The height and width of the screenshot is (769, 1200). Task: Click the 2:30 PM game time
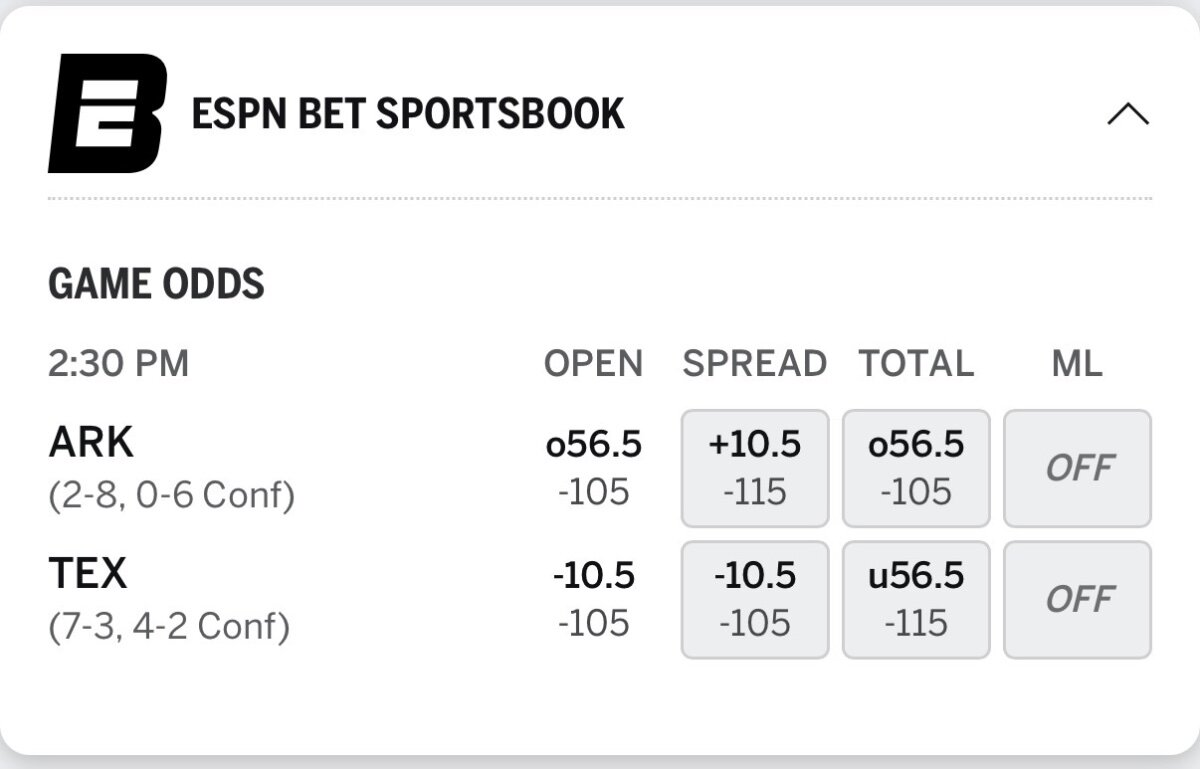click(x=118, y=364)
